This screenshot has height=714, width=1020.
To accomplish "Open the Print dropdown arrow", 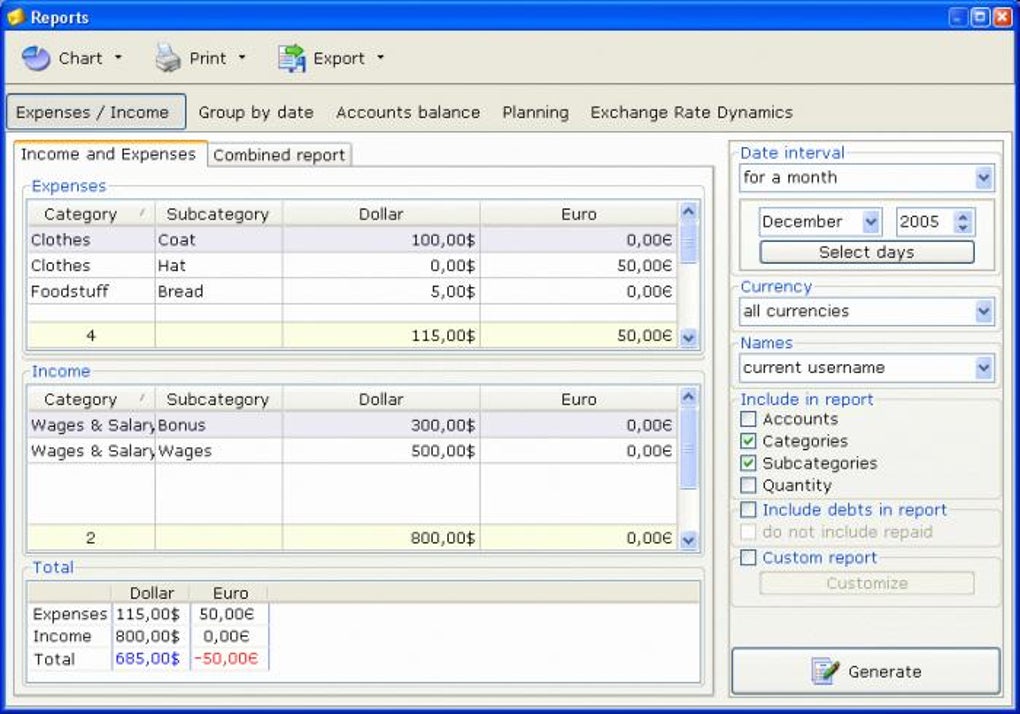I will point(242,57).
